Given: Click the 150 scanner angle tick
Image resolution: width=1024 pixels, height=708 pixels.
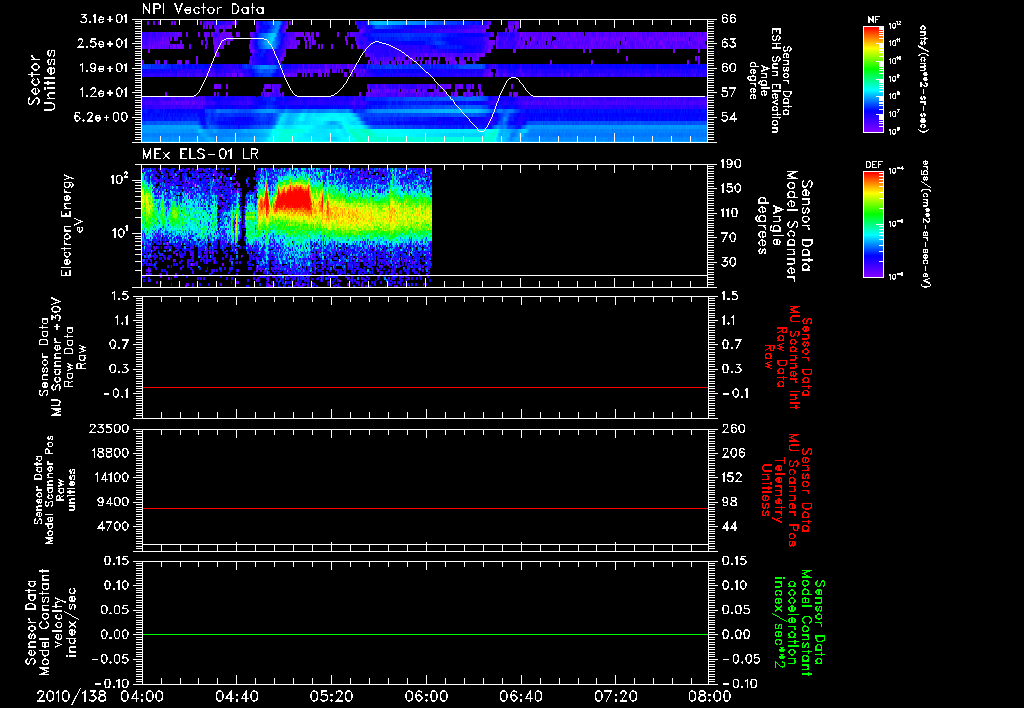Looking at the screenshot, I should [732, 189].
